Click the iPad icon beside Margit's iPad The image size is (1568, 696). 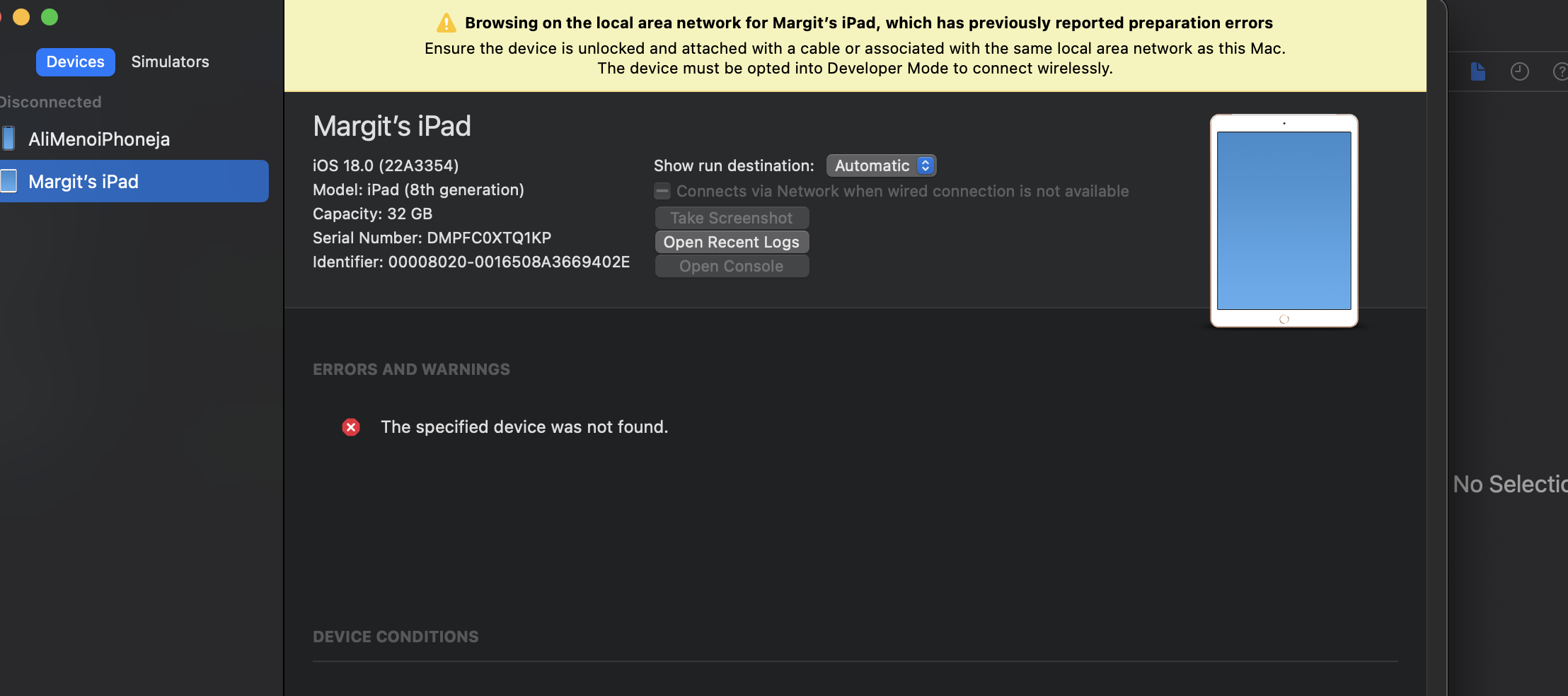point(8,181)
